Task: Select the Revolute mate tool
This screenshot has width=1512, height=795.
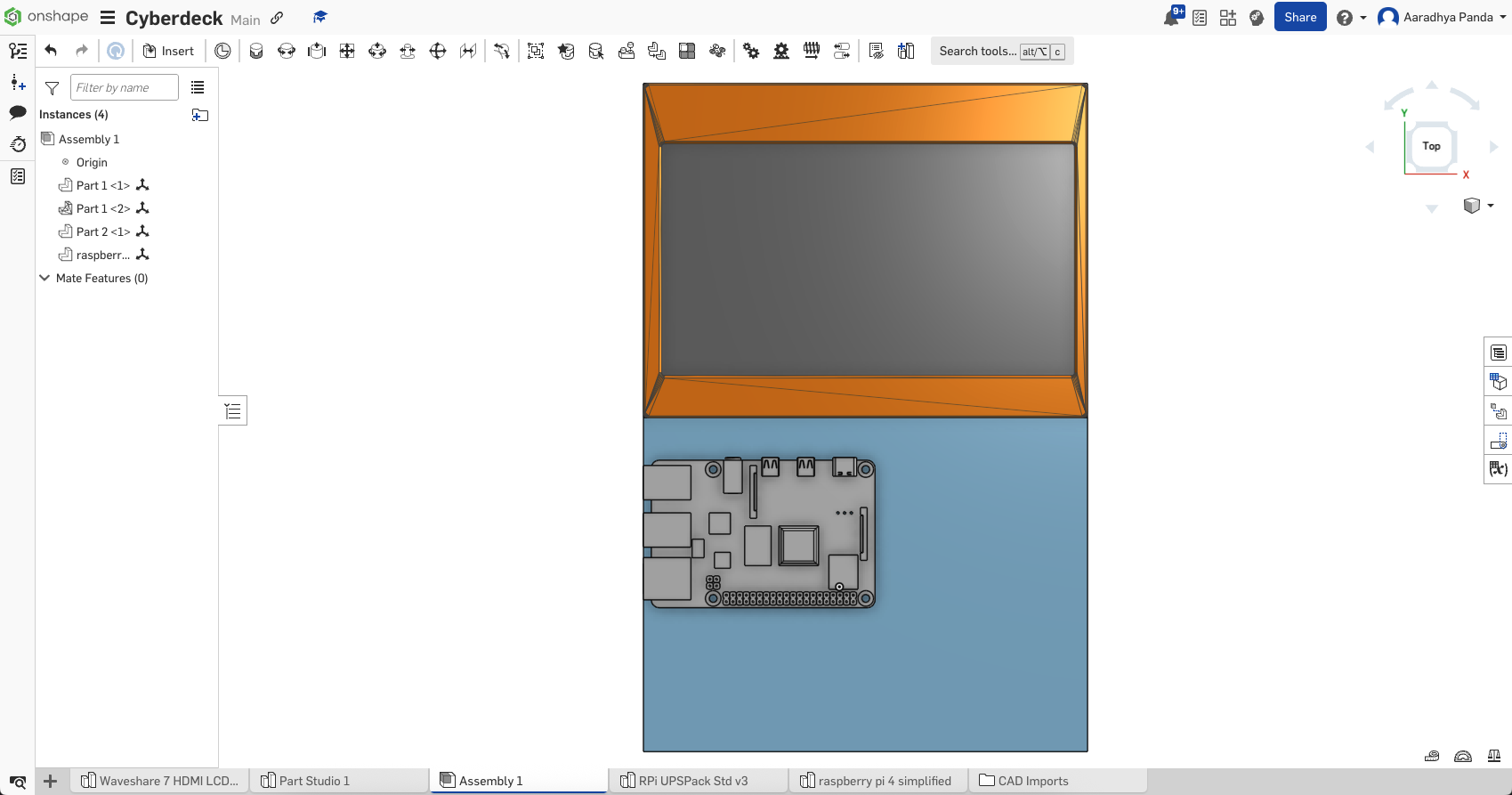Action: (287, 51)
